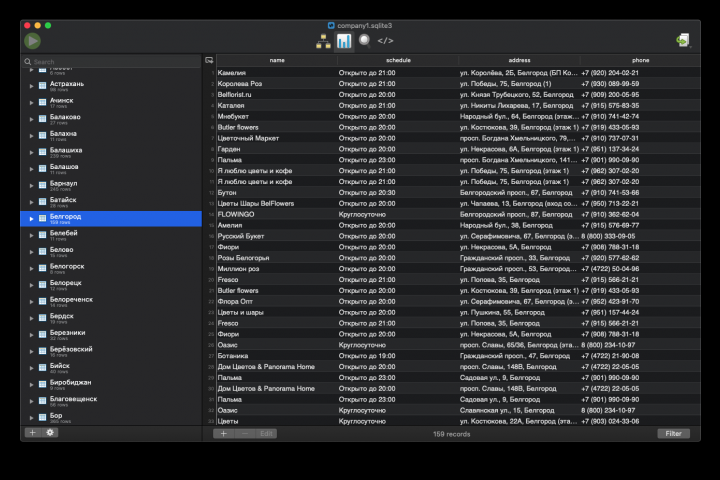Expand the Белгород selected table arrow

click(x=31, y=219)
